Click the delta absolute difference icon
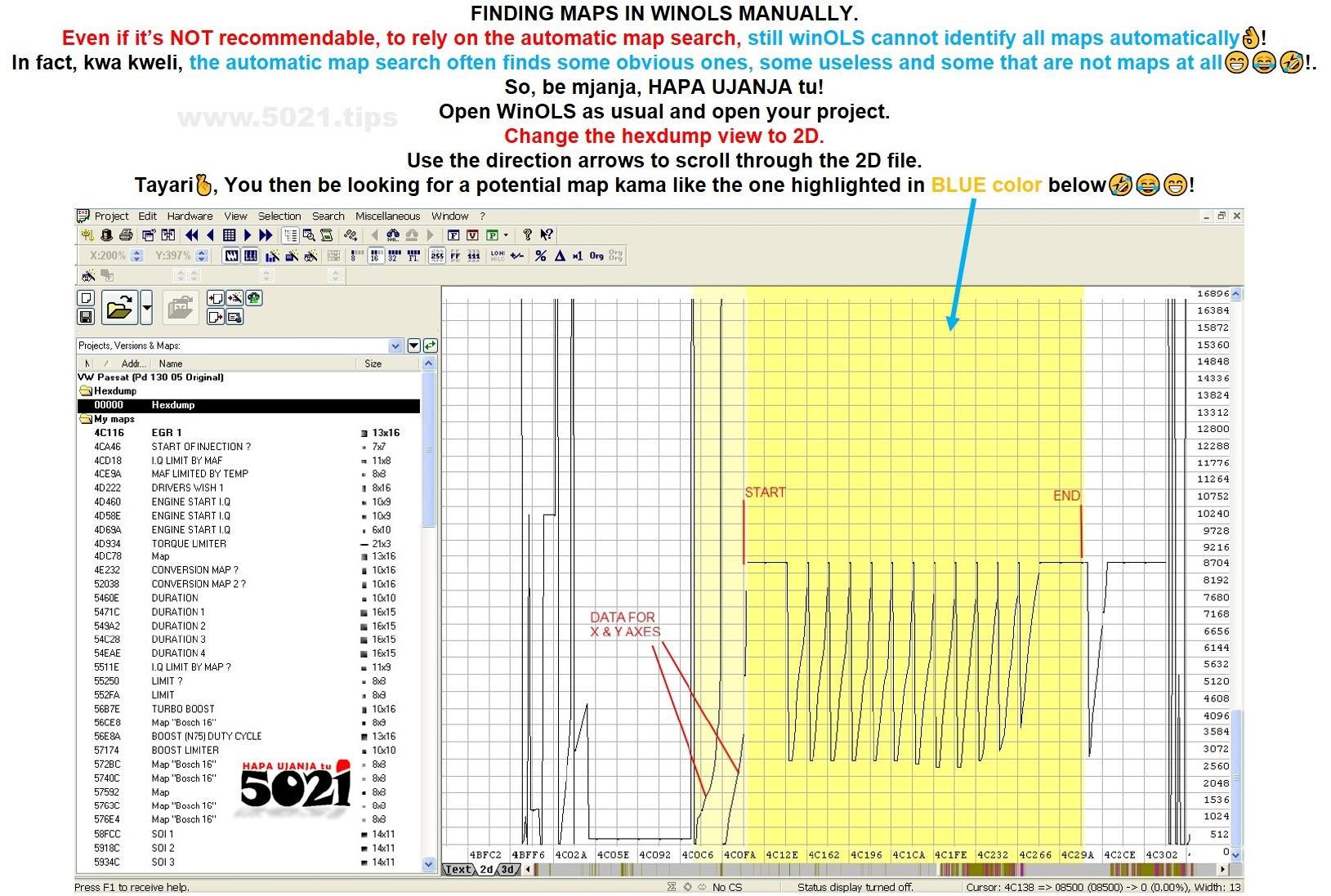 (x=560, y=256)
